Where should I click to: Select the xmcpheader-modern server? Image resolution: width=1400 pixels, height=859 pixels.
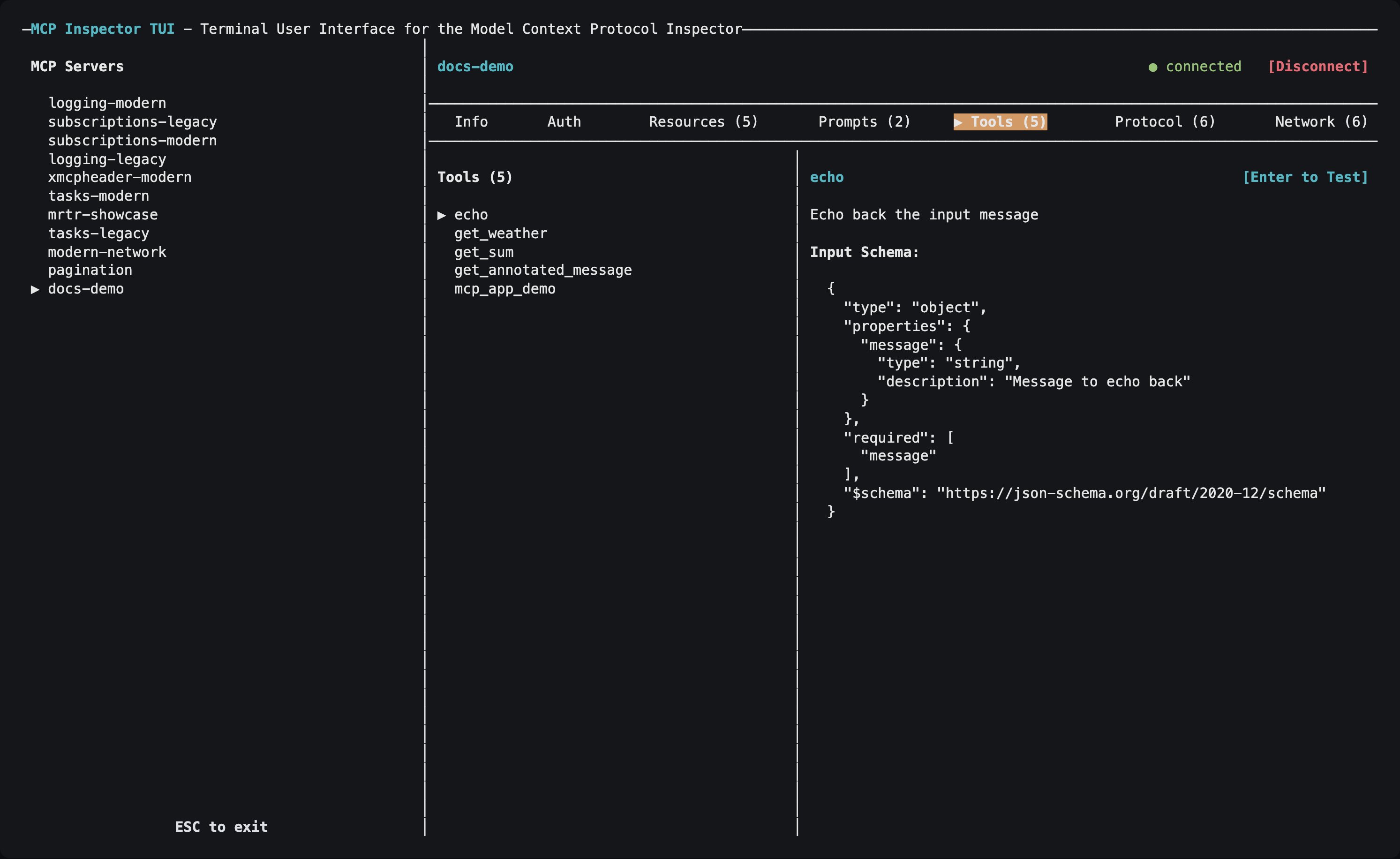[x=119, y=177]
